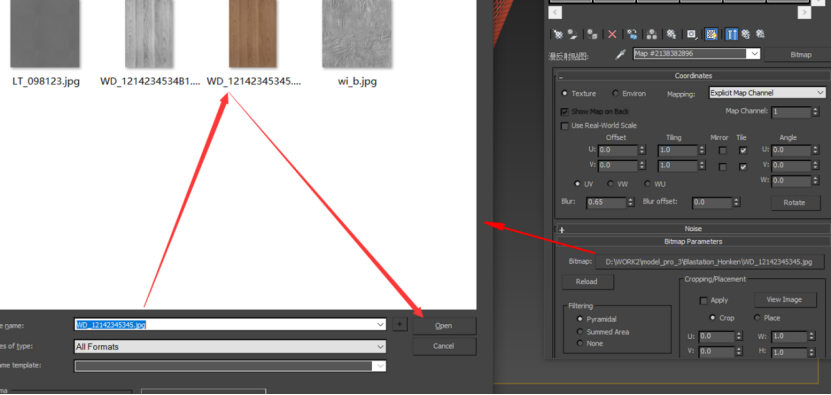Pick material with the eyedropper icon

tap(620, 54)
